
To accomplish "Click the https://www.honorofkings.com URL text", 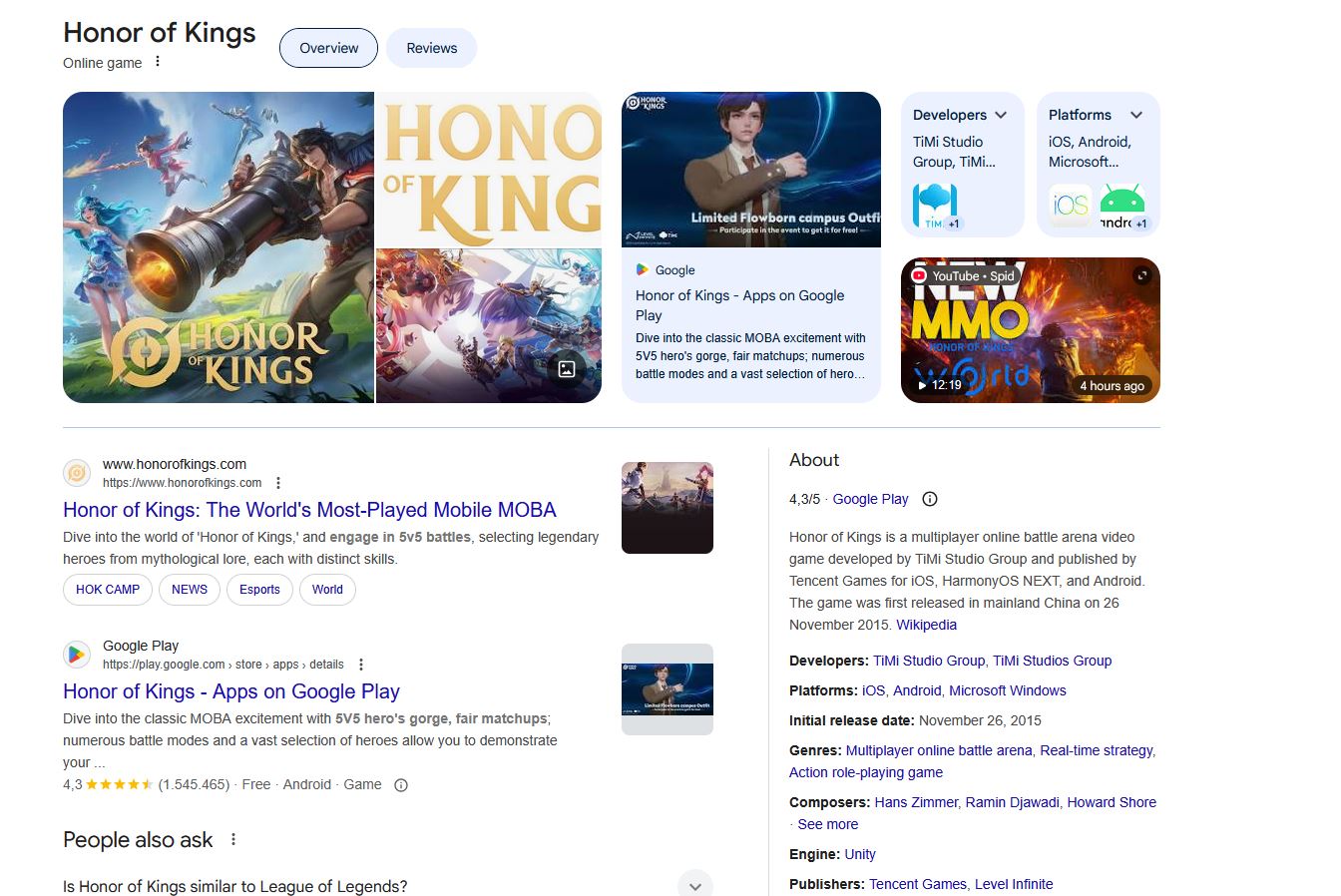I will point(183,483).
